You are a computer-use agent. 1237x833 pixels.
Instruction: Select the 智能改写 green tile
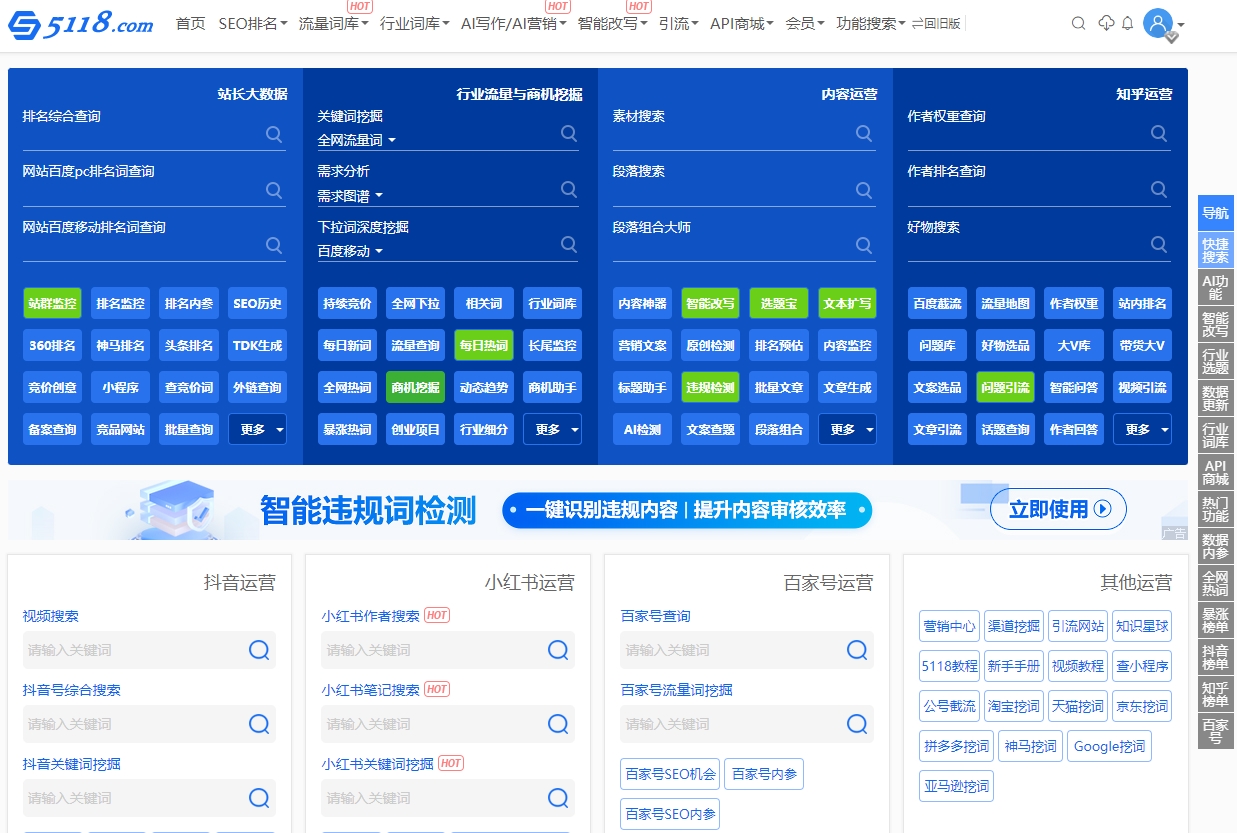[x=710, y=303]
